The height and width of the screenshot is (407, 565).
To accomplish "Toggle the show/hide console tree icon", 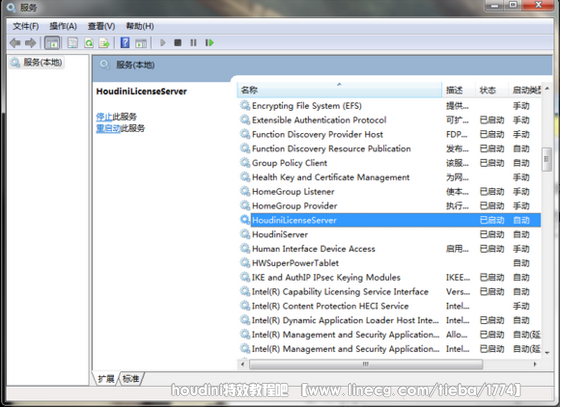I will [x=52, y=43].
